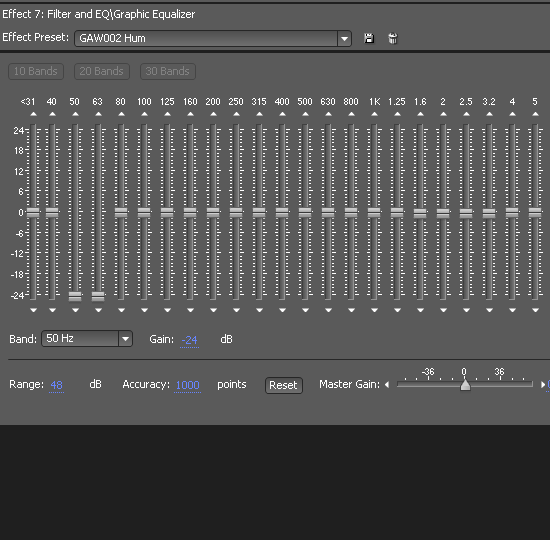
Task: Open the Effect Preset dropdown
Action: coord(344,38)
